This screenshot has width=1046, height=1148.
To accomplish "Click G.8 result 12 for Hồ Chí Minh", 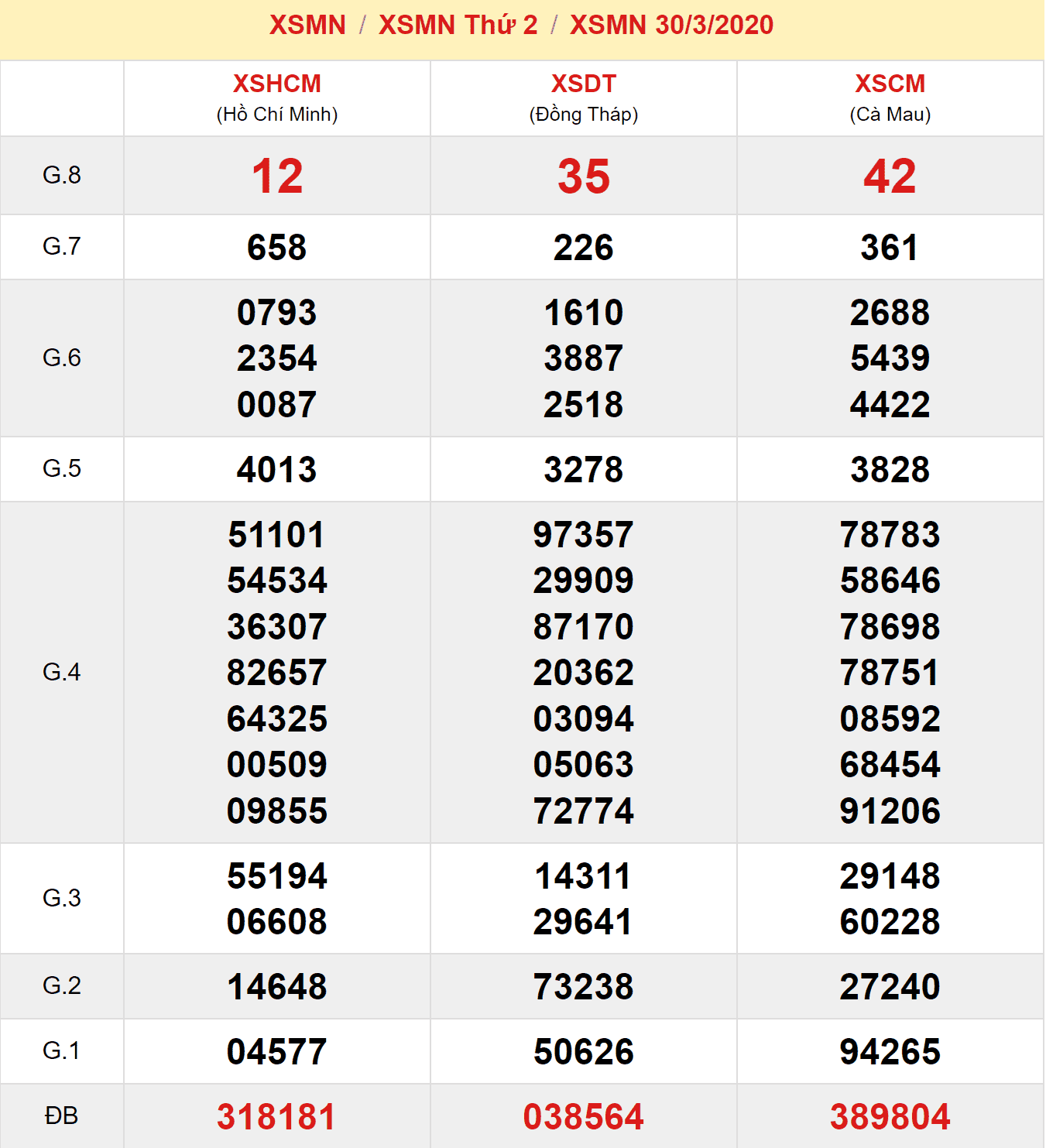I will 277,176.
